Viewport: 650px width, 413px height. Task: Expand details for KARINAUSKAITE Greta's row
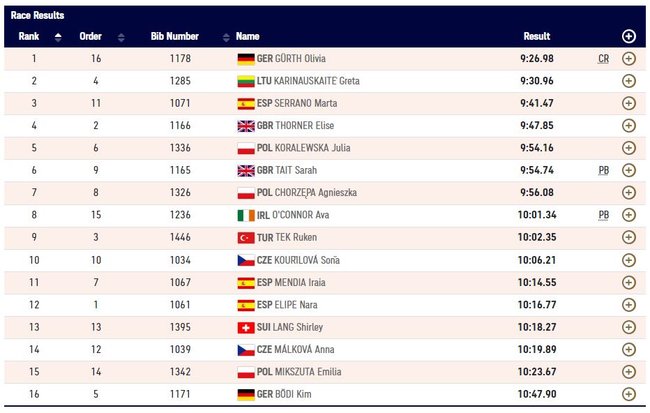(x=628, y=81)
